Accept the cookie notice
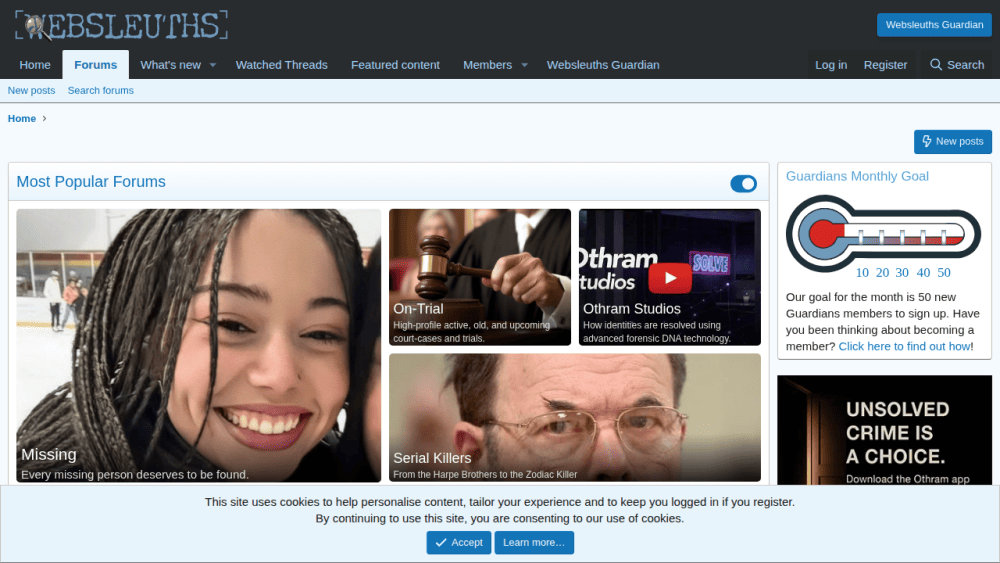Image resolution: width=1000 pixels, height=563 pixels. pyautogui.click(x=459, y=543)
